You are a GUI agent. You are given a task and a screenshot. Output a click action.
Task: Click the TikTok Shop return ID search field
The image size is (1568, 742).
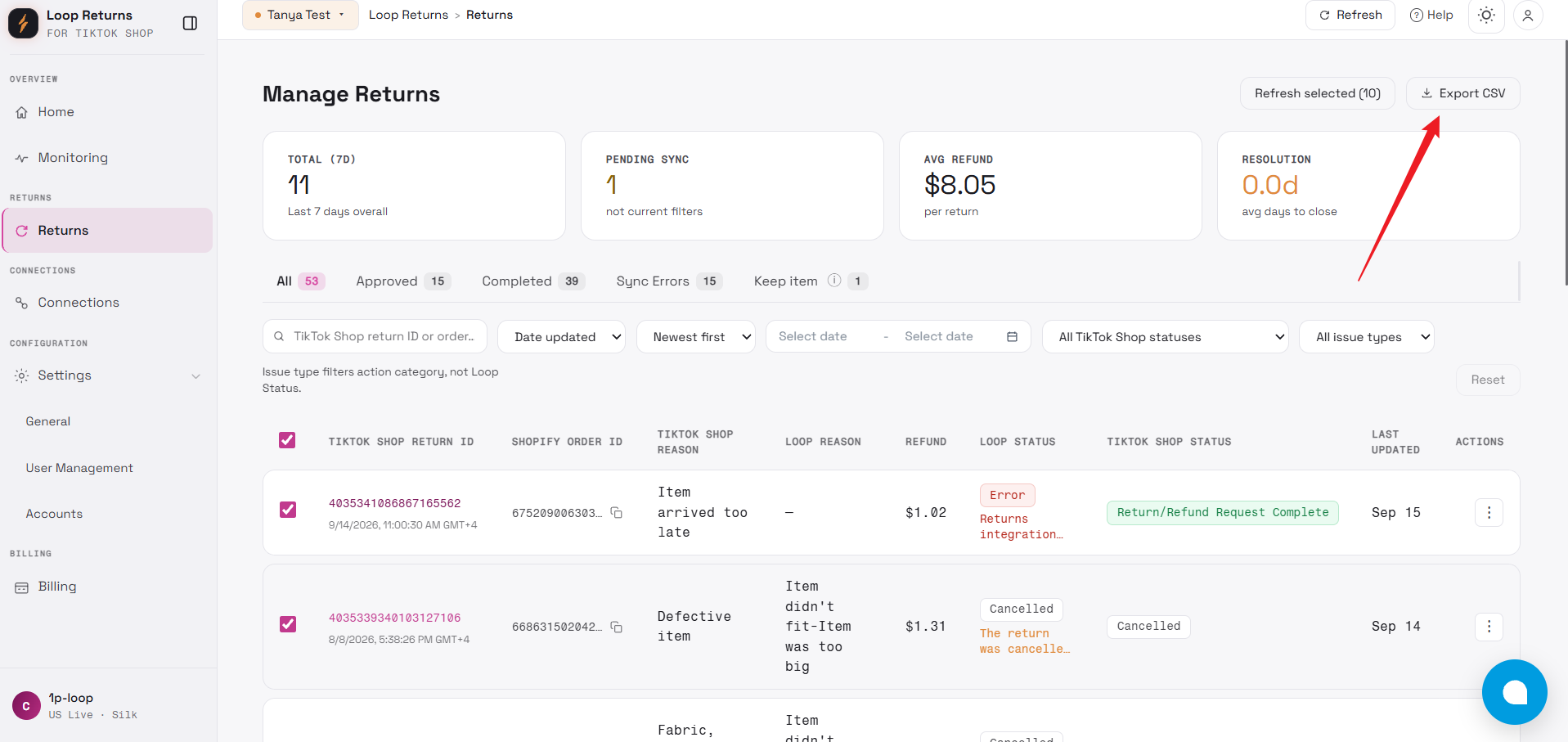[x=375, y=336]
